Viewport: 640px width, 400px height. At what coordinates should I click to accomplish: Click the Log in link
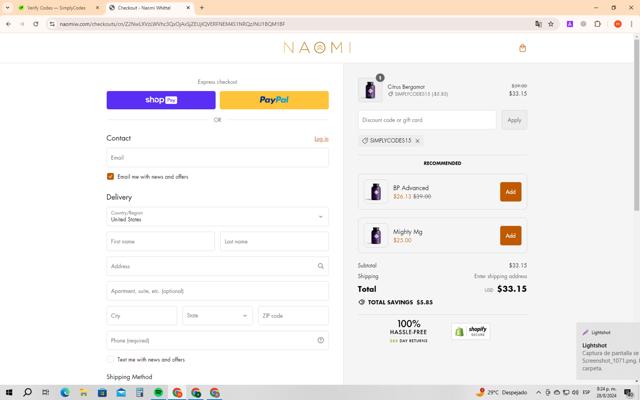pyautogui.click(x=321, y=139)
